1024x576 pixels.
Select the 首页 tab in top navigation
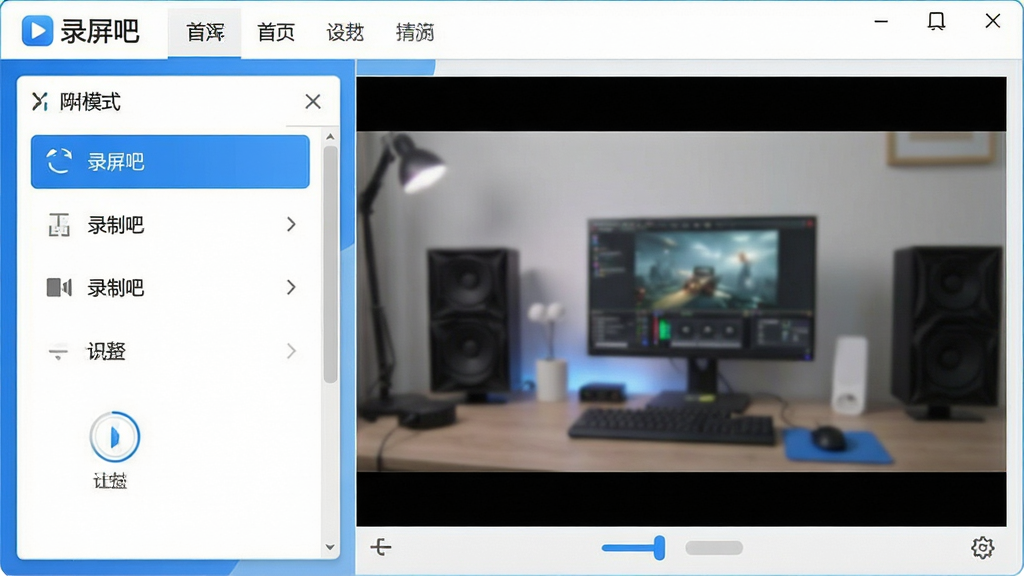click(x=276, y=32)
